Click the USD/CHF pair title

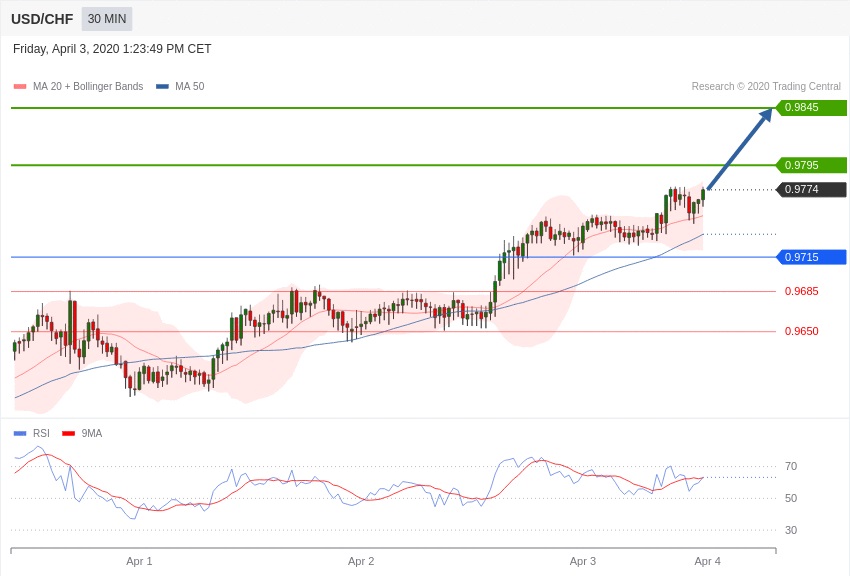coord(42,19)
